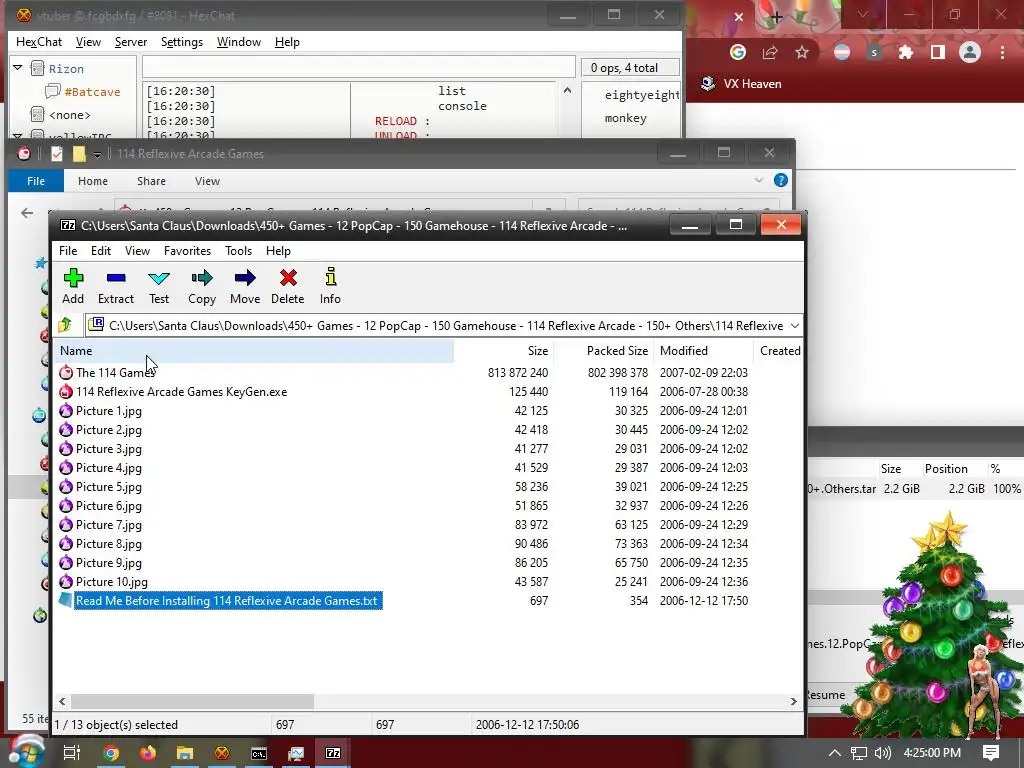Open the File tab in Explorer window

[x=36, y=181]
